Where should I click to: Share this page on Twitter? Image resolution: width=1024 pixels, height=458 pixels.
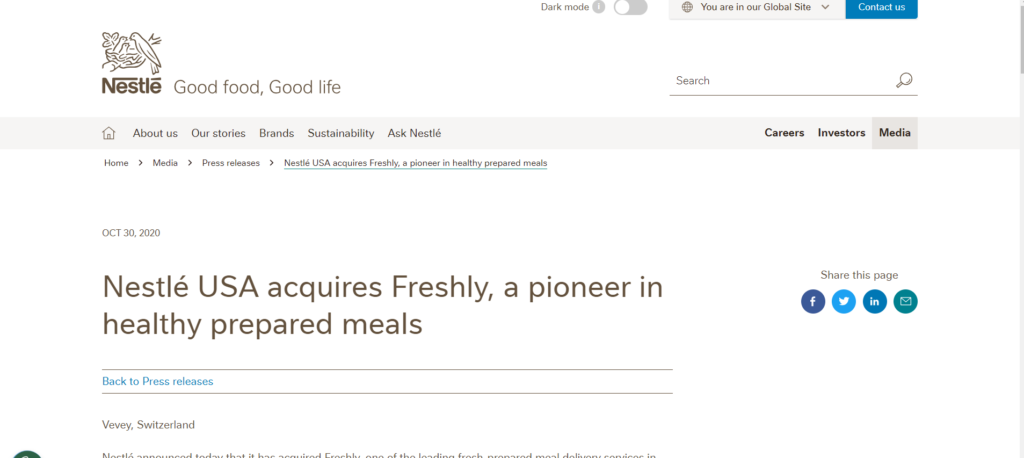pyautogui.click(x=844, y=301)
